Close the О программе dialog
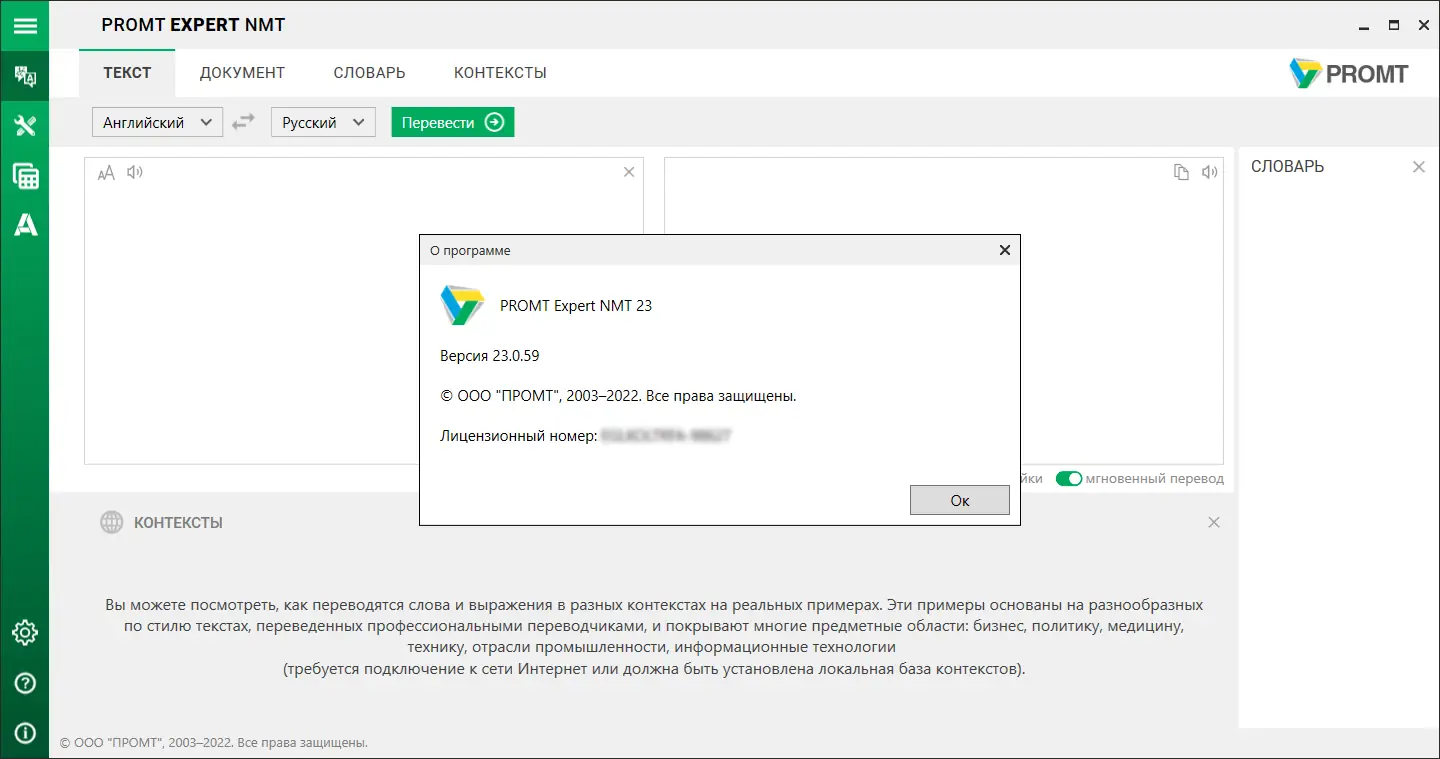 1005,250
